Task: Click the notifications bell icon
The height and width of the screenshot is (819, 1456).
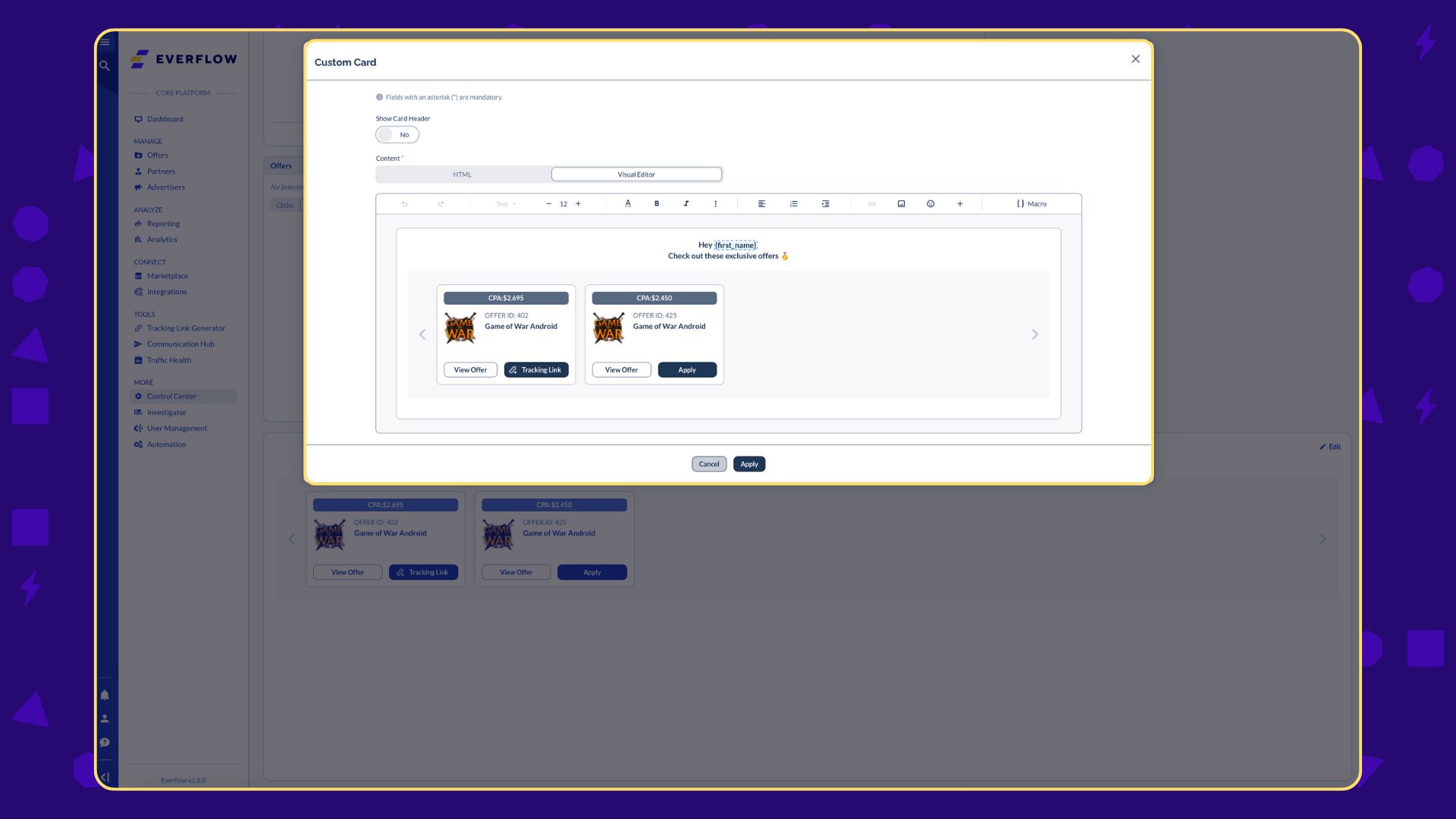Action: [105, 695]
